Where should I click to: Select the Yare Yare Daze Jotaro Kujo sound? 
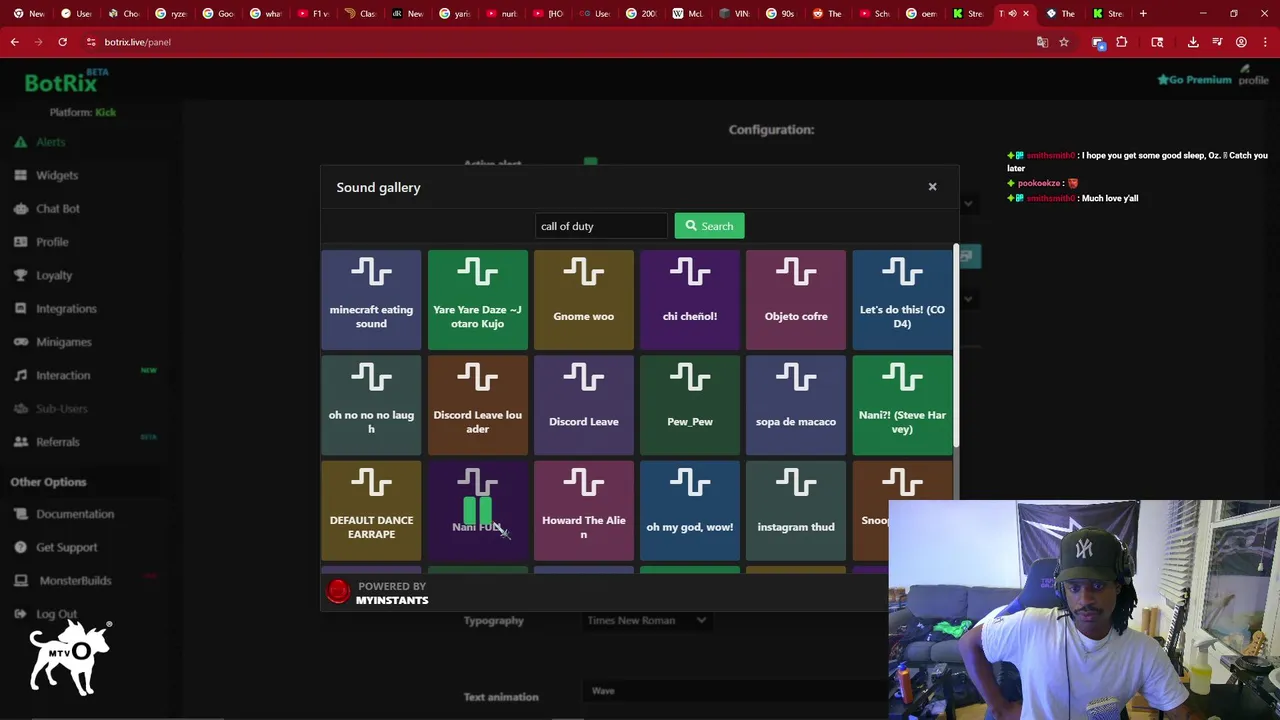(x=477, y=300)
